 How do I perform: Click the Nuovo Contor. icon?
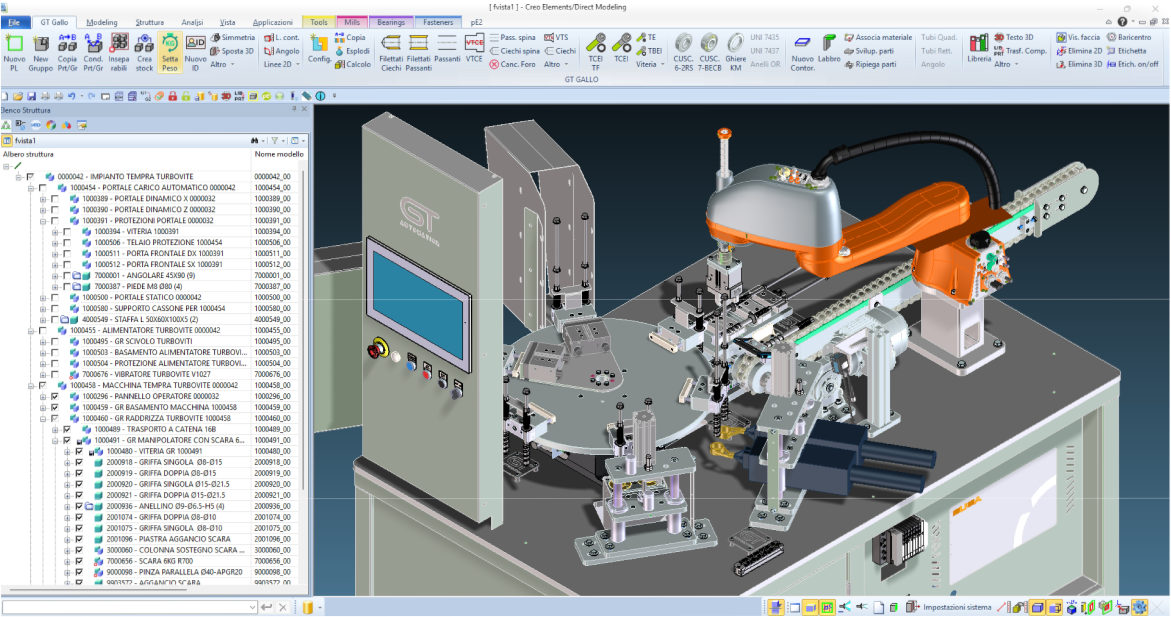coord(802,43)
